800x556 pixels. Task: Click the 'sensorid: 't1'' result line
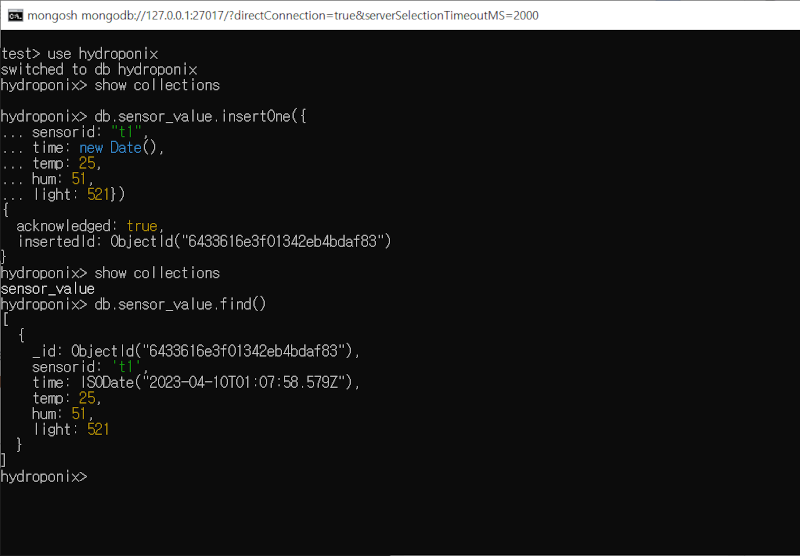[90, 367]
